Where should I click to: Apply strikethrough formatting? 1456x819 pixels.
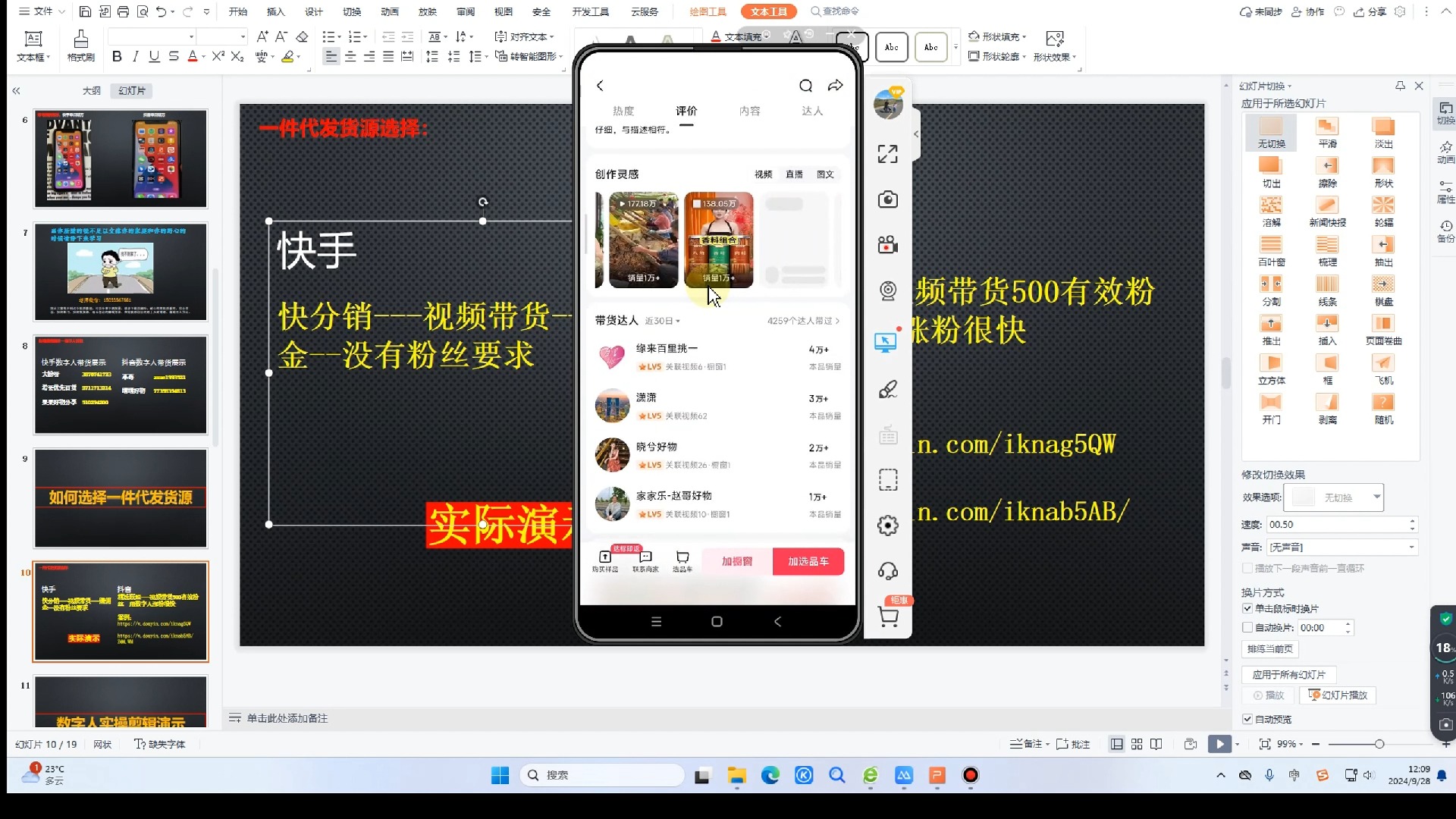(174, 56)
